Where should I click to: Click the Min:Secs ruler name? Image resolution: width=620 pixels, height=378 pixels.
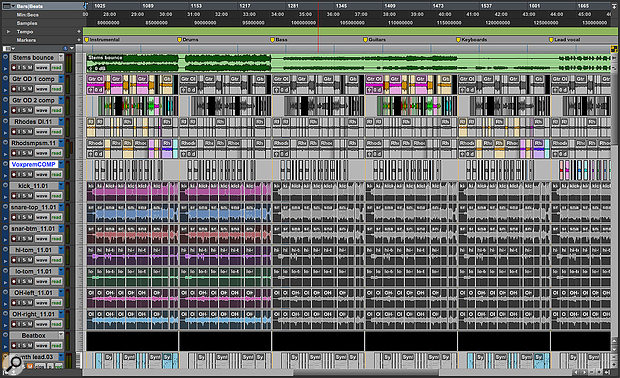click(28, 15)
